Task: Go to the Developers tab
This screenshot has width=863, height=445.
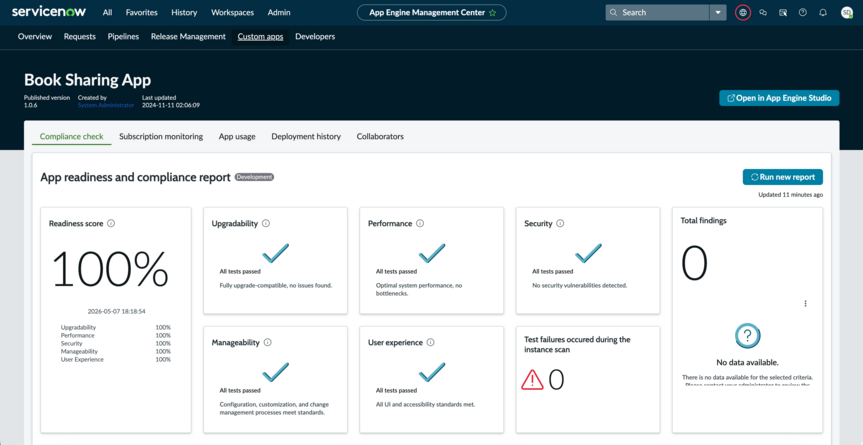Action: tap(315, 36)
